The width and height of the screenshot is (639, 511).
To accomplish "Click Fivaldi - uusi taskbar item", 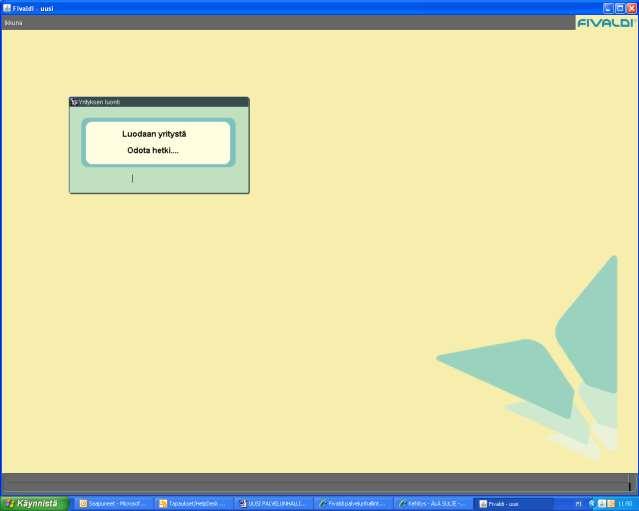I will 513,504.
